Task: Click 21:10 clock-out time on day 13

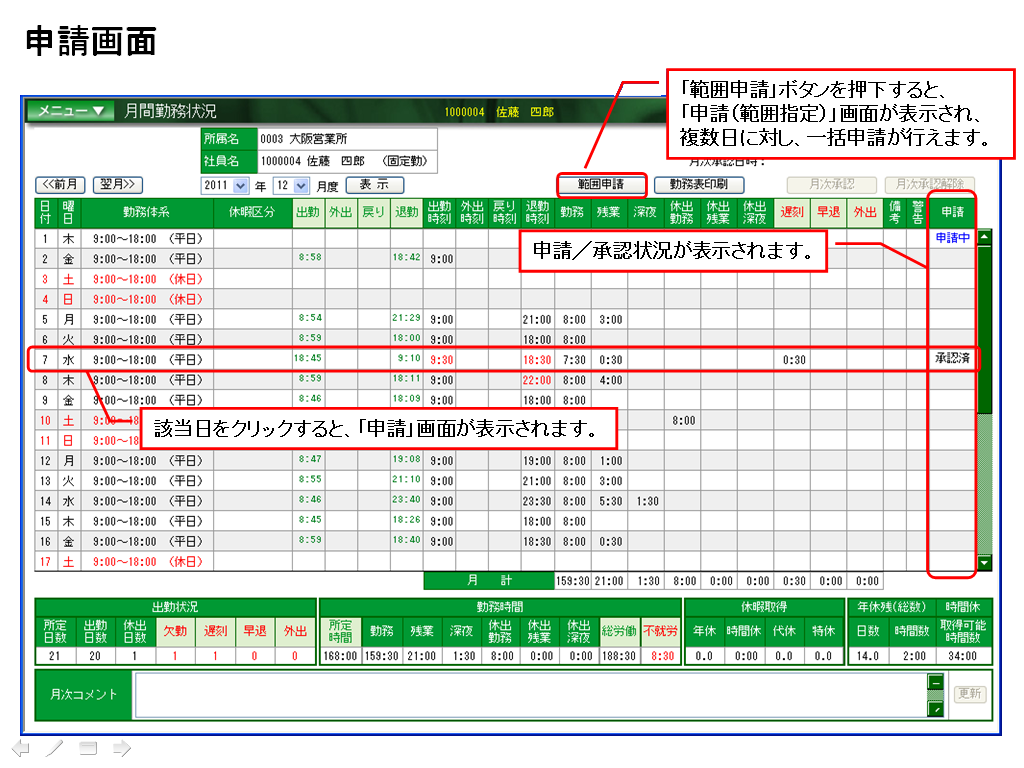Action: tap(406, 479)
